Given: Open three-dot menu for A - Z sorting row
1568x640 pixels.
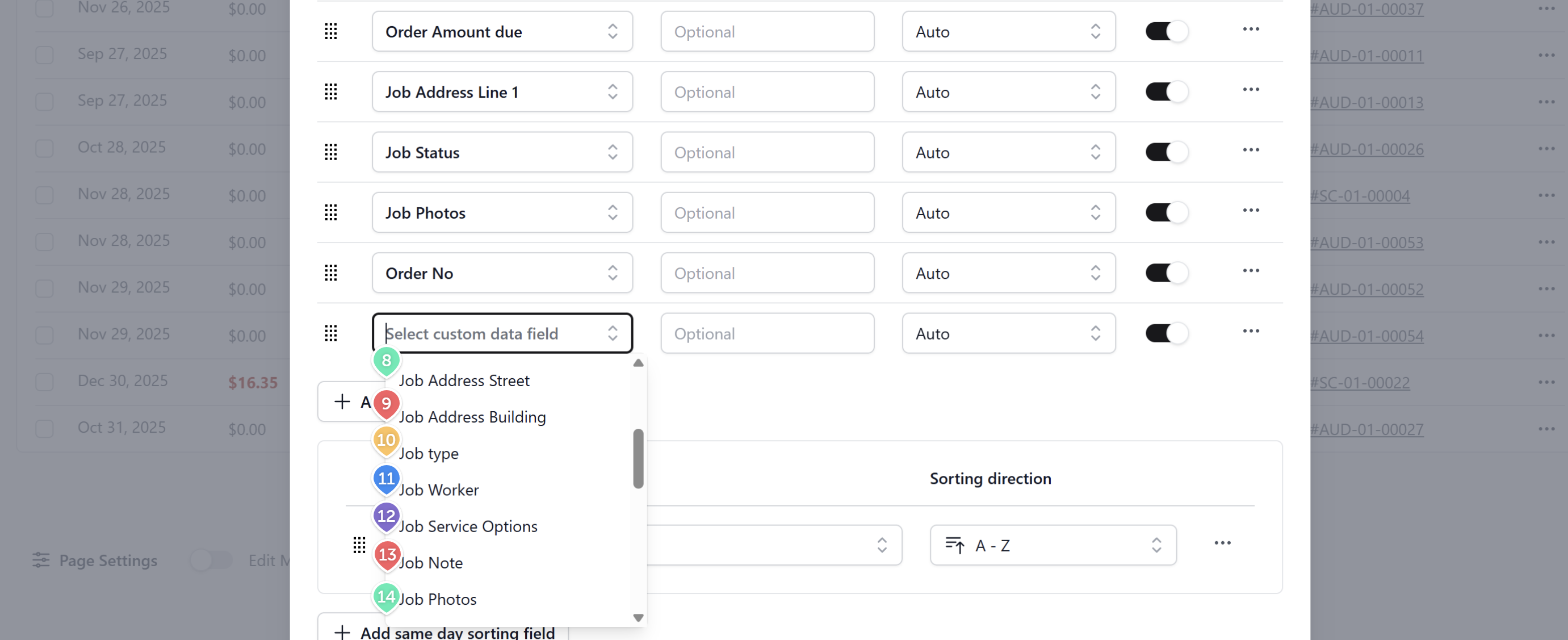Looking at the screenshot, I should 1222,543.
